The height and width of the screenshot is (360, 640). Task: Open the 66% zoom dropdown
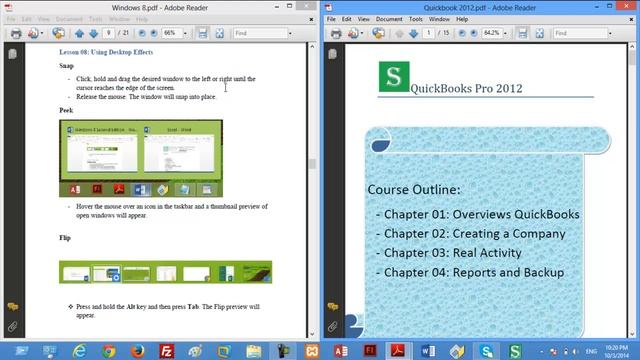click(x=185, y=33)
